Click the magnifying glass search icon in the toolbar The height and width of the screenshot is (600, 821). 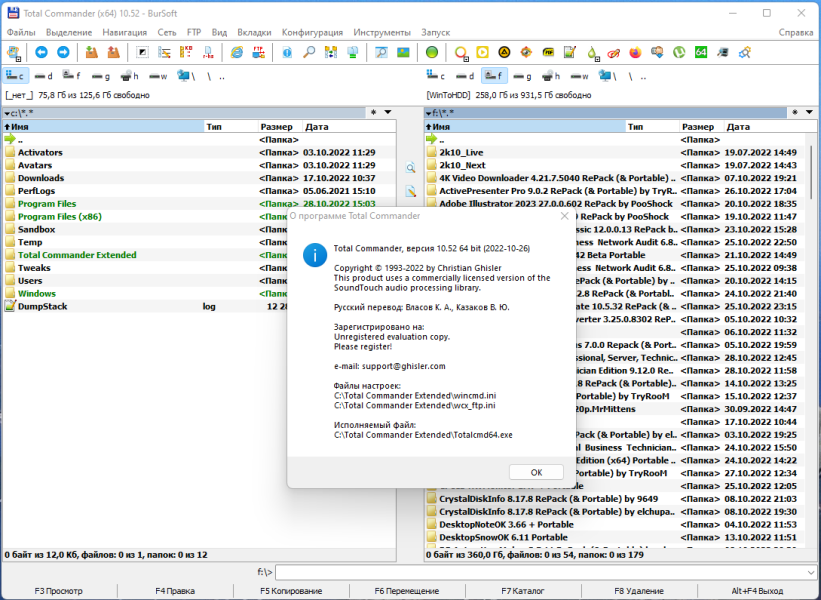click(309, 52)
